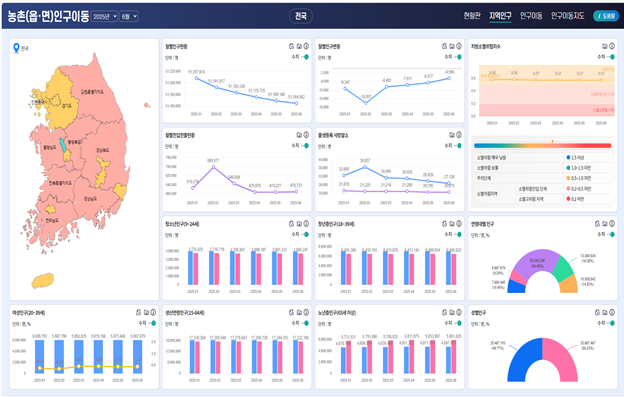The width and height of the screenshot is (624, 397).
Task: Click the 전국 button in the header
Action: tap(300, 16)
